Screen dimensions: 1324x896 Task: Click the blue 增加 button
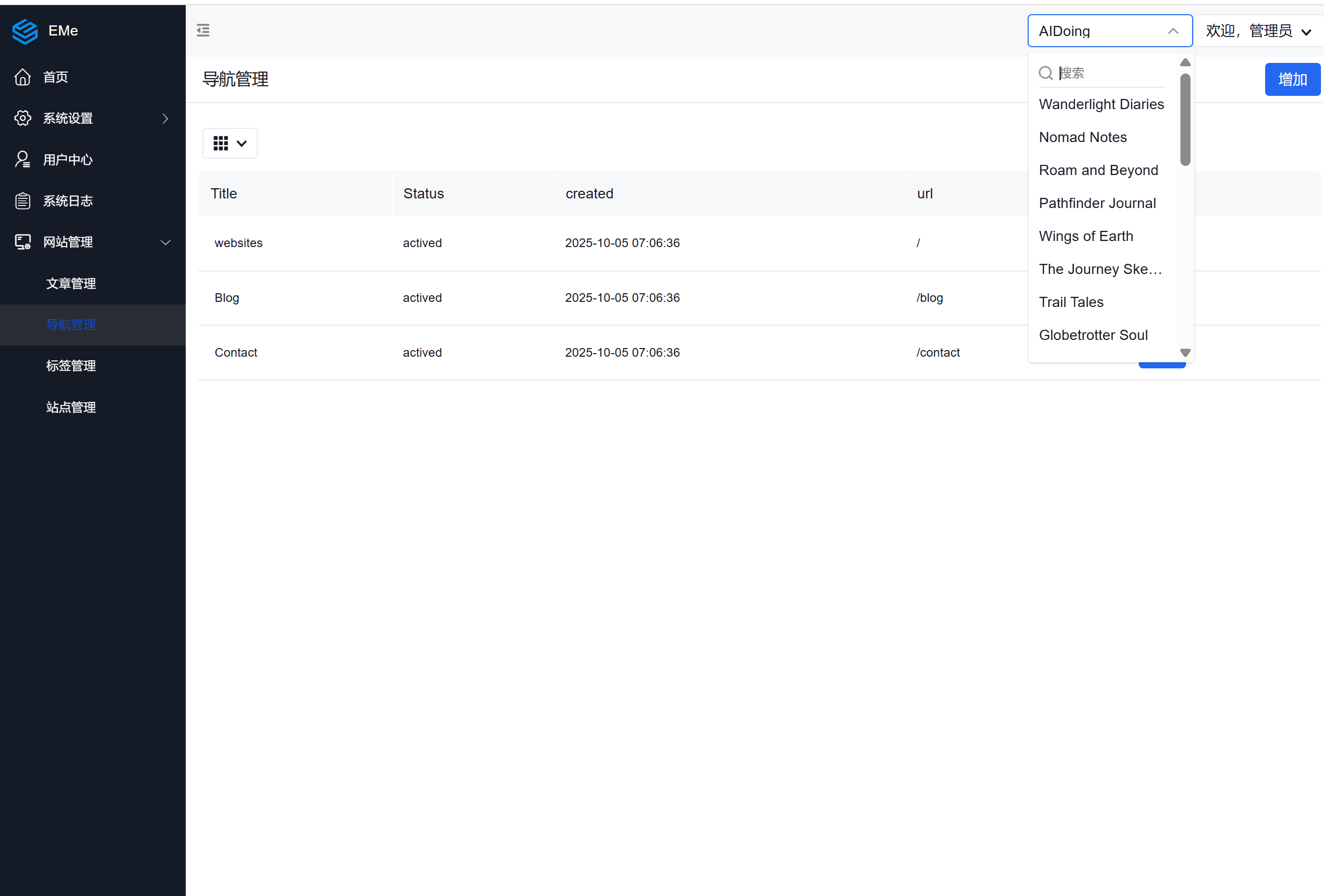(1292, 79)
